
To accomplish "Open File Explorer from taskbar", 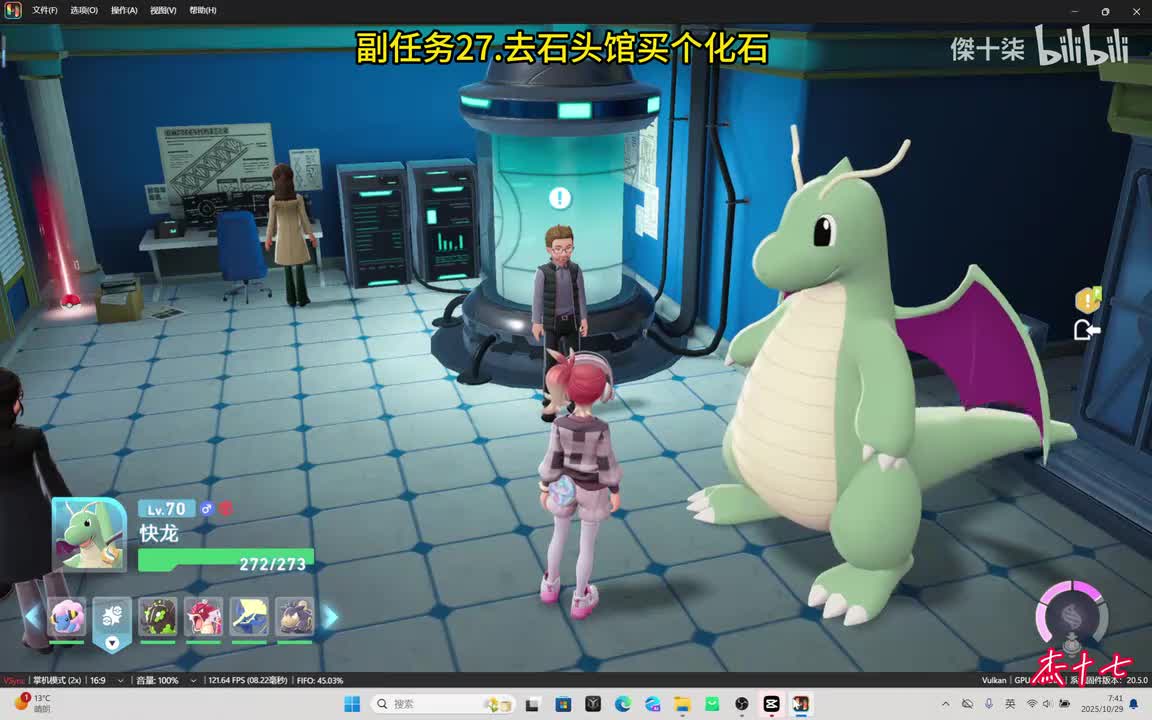I will click(x=683, y=704).
